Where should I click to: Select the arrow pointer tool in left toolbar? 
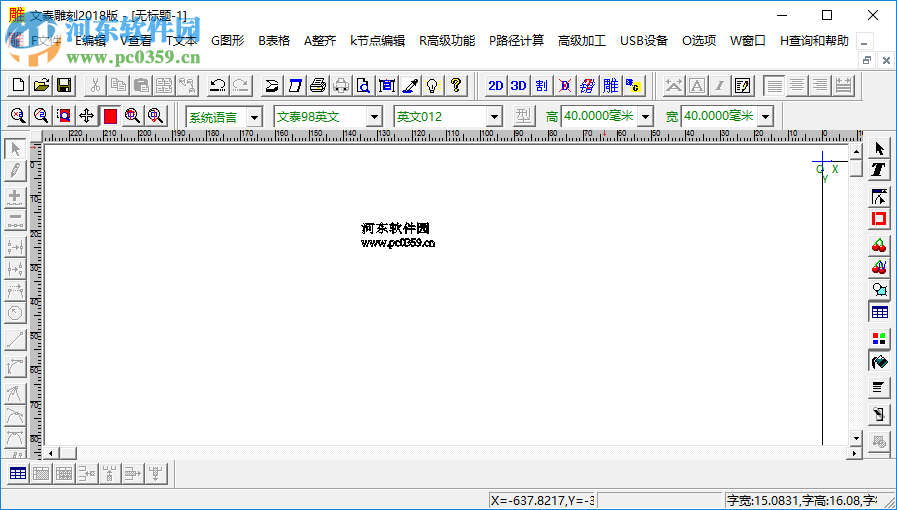[15, 149]
